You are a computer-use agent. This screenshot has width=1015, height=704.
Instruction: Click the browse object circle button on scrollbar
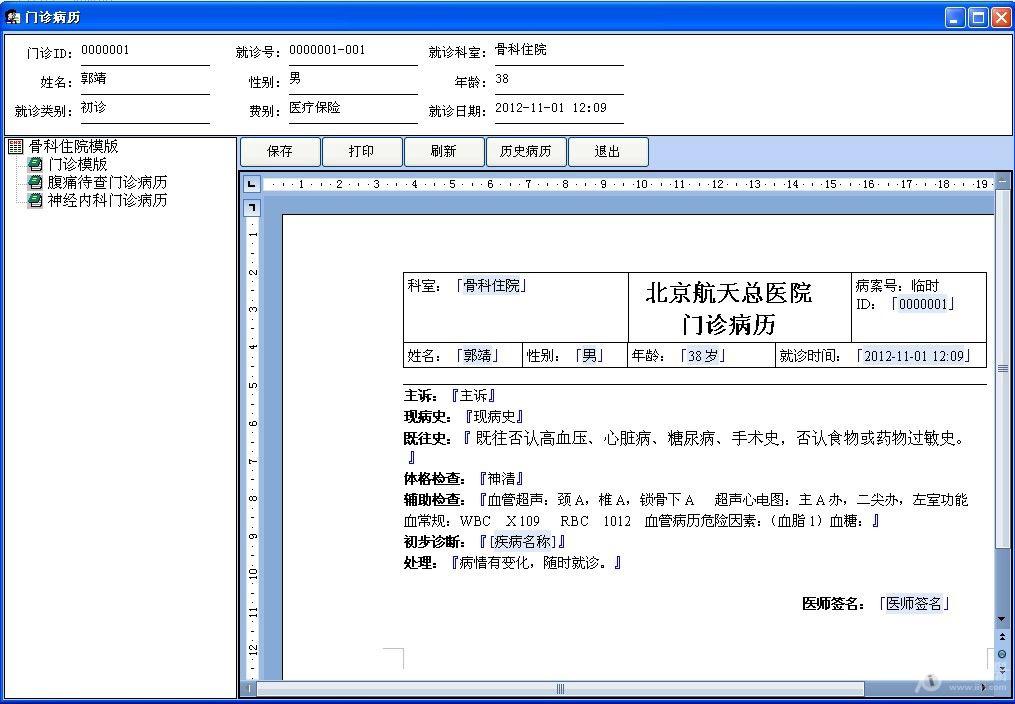[1002, 654]
